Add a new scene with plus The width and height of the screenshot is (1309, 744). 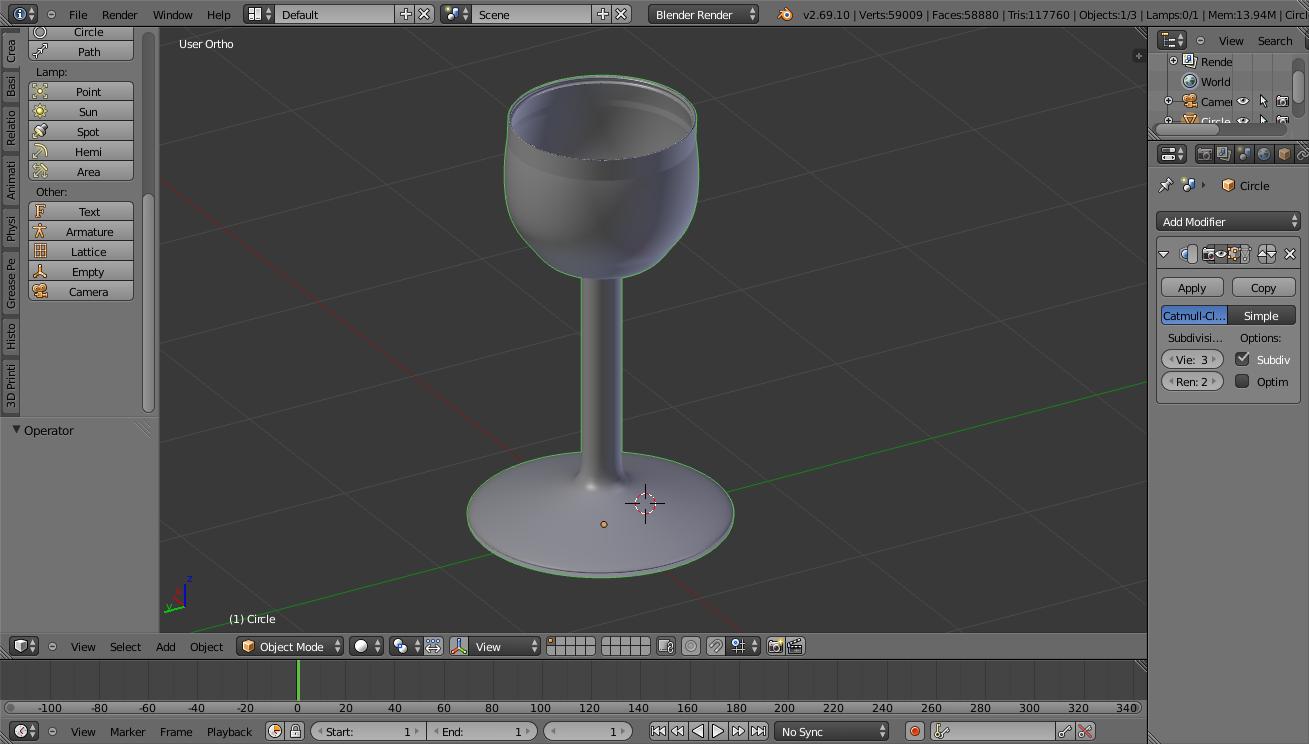(602, 15)
